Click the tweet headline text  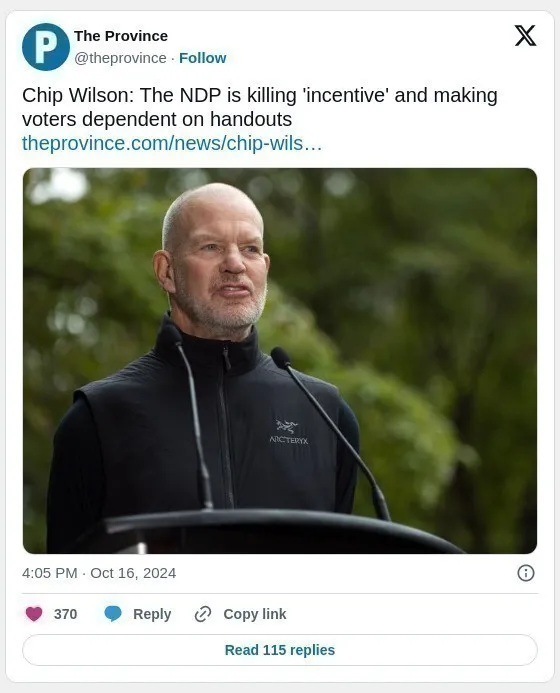260,107
